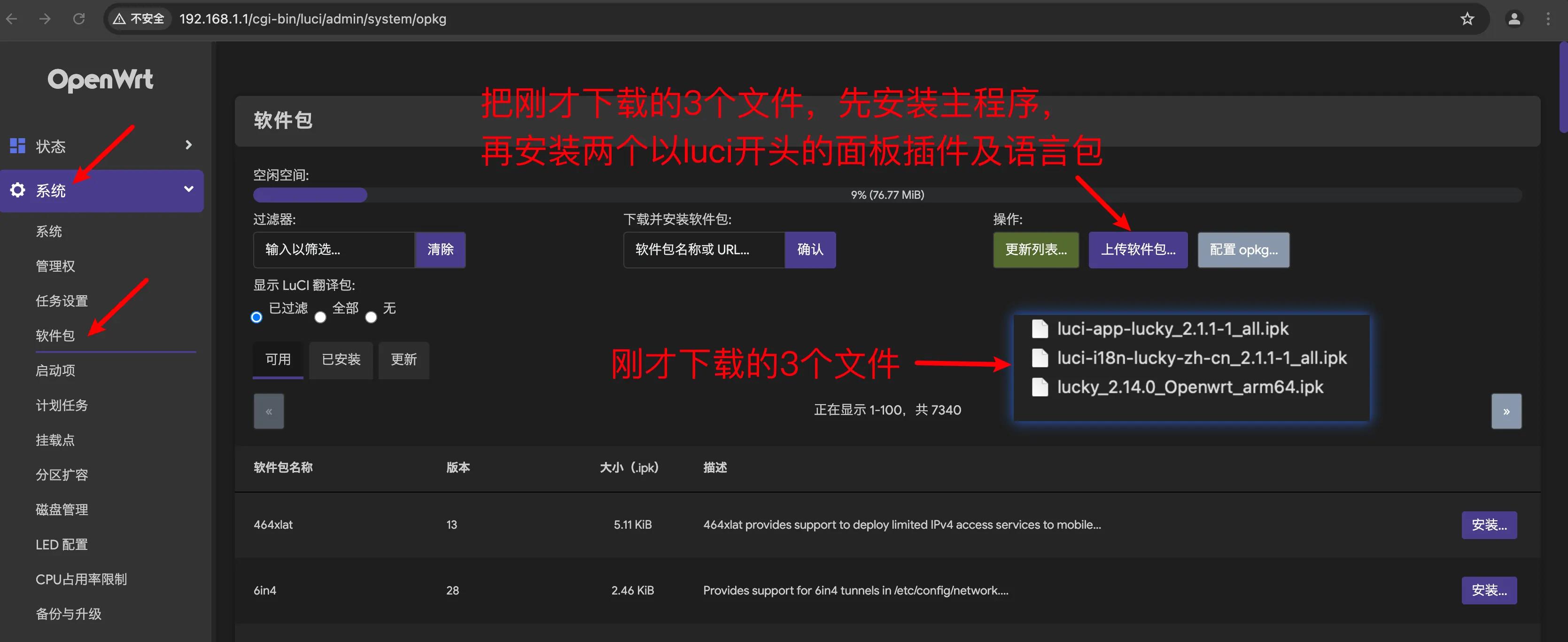The image size is (1568, 642).
Task: Open CPU占用率限制 in the sidebar
Action: tap(81, 579)
